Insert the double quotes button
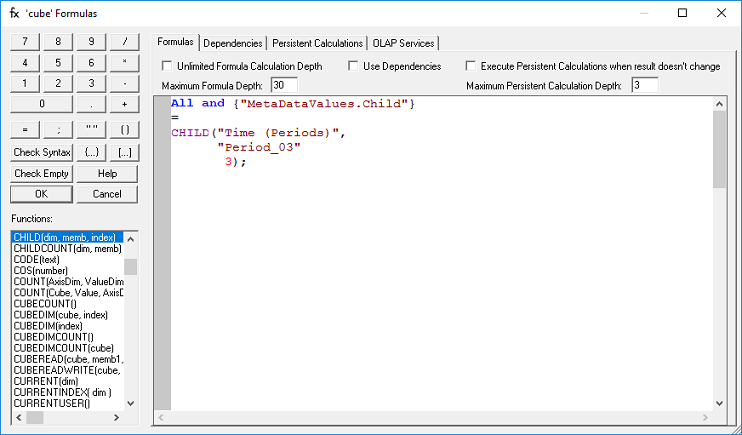Screen dimensions: 742x435 pos(91,130)
